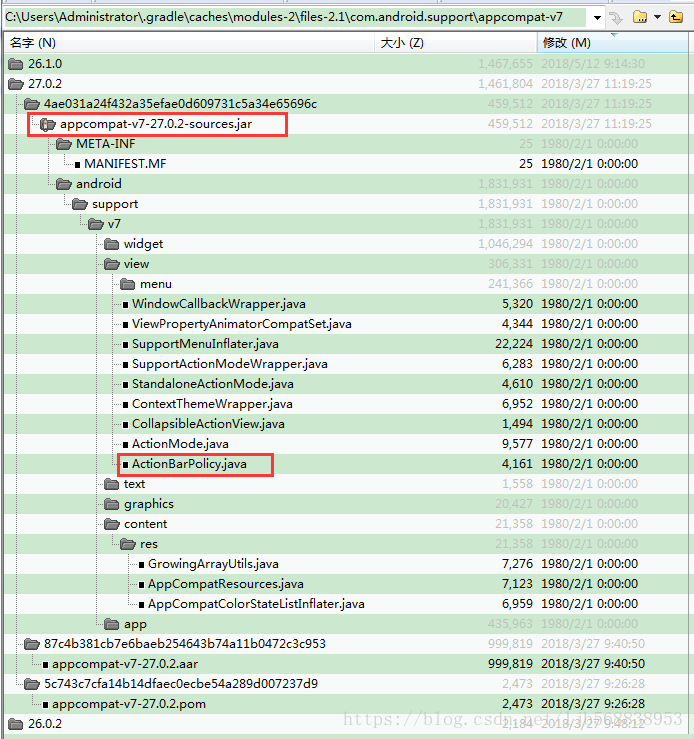Screen dimensions: 694x739
Task: Go up one level with the parent folder icon
Action: (x=676, y=18)
